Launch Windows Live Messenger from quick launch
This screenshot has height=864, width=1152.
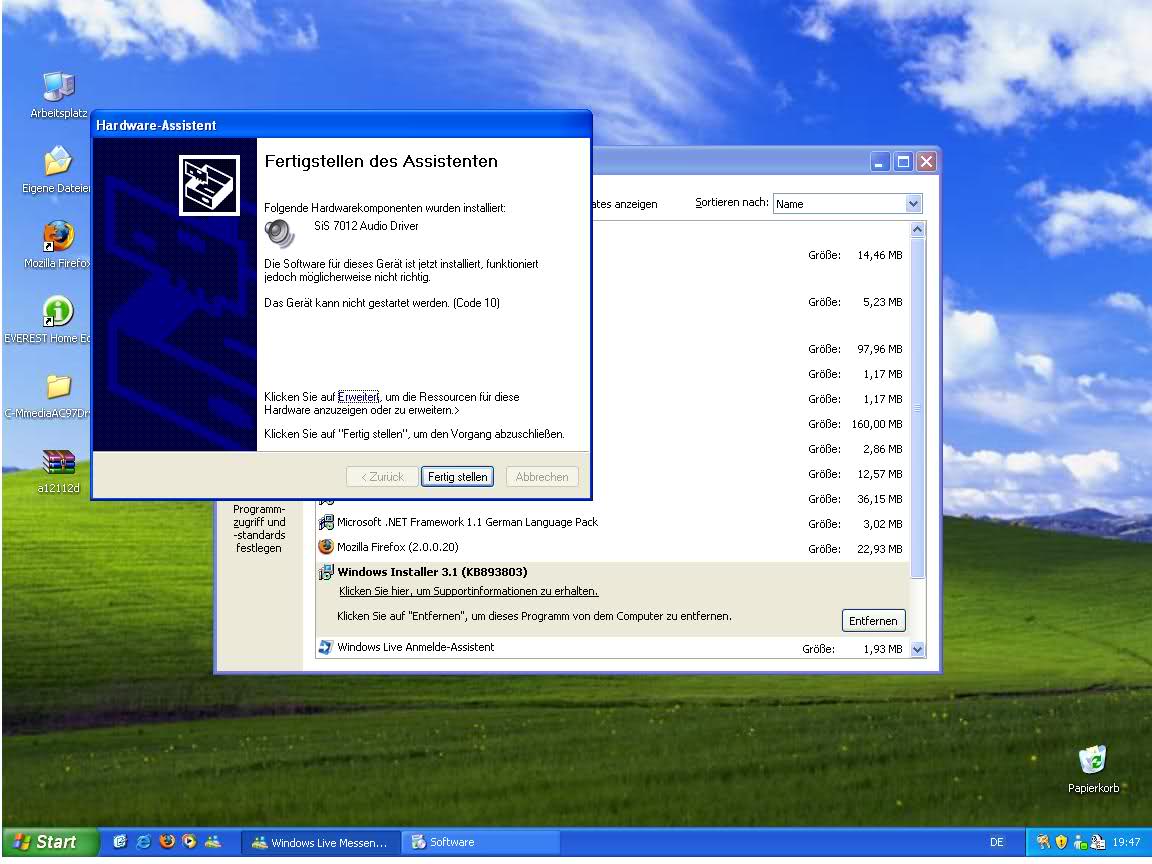point(213,842)
